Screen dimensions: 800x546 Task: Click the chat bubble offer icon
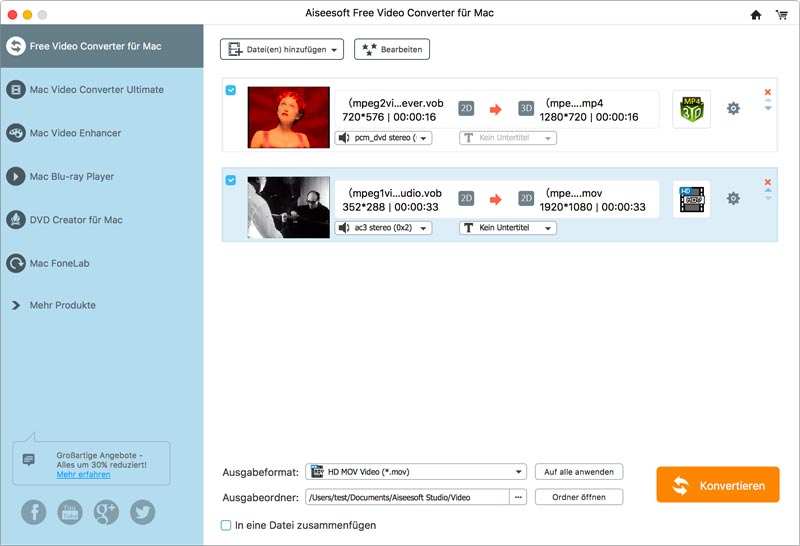coord(29,460)
